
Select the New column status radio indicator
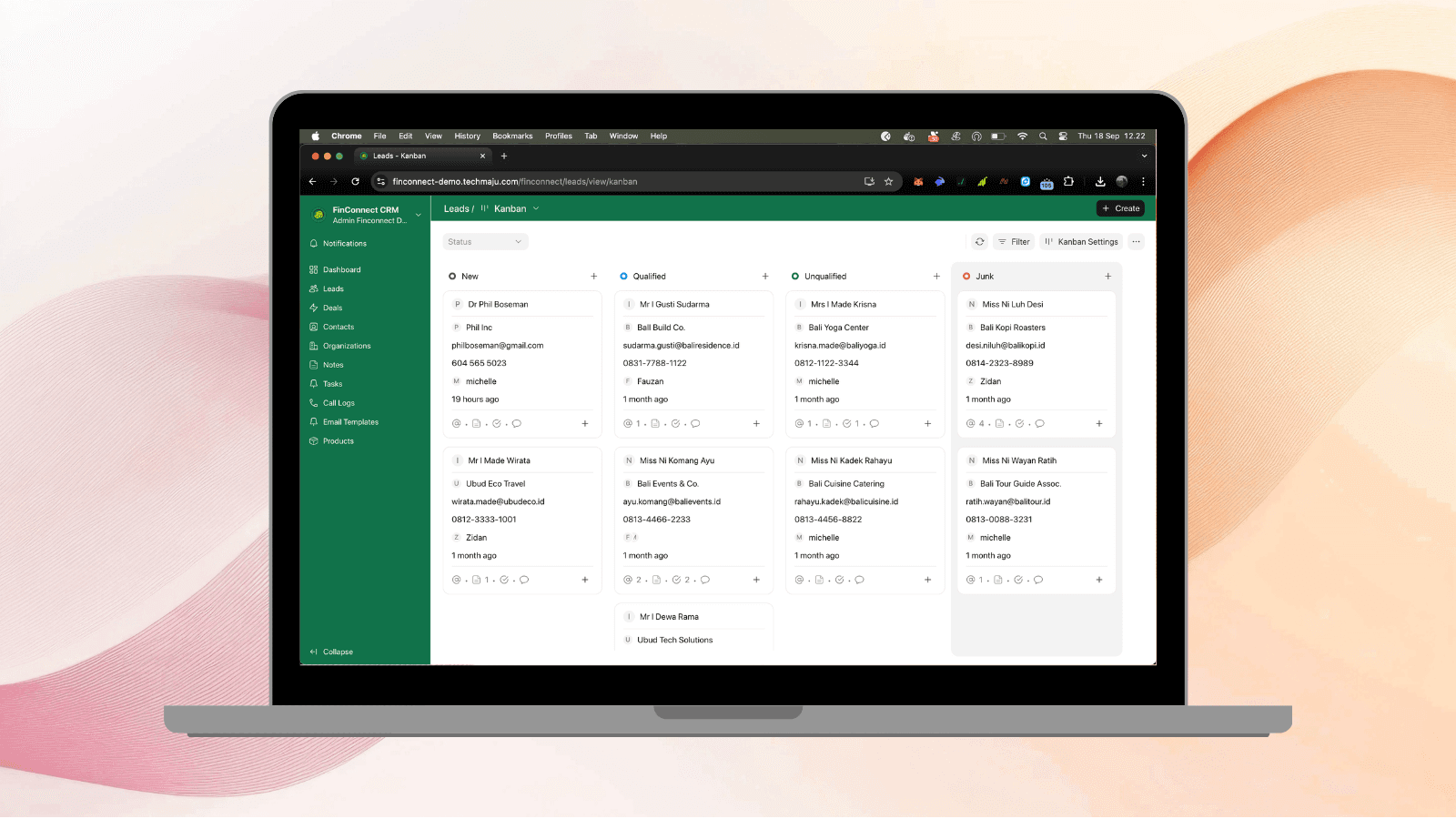coord(452,276)
